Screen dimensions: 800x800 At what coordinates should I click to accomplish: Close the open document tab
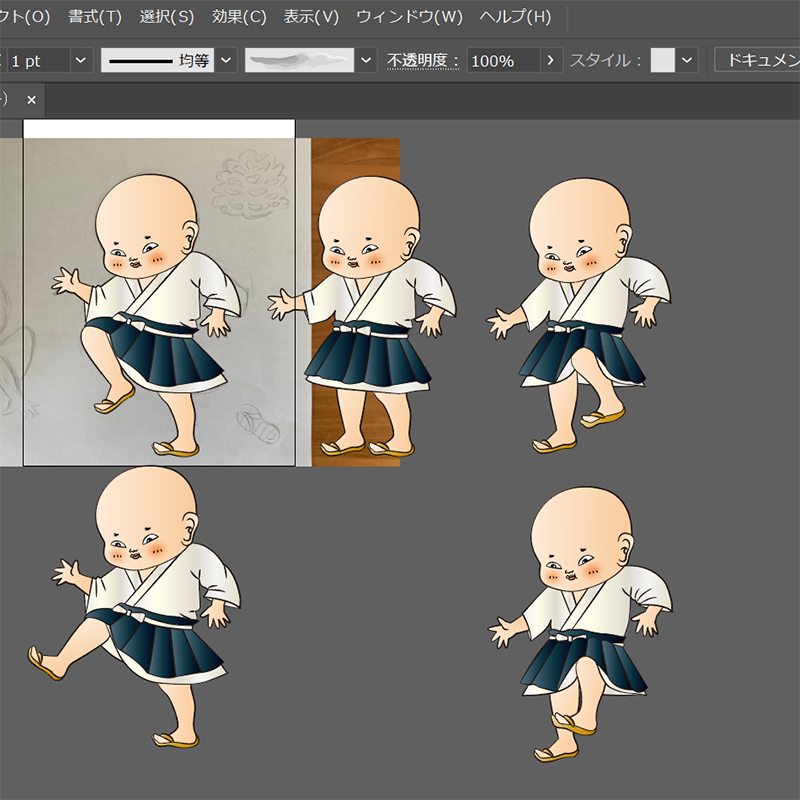click(x=31, y=100)
